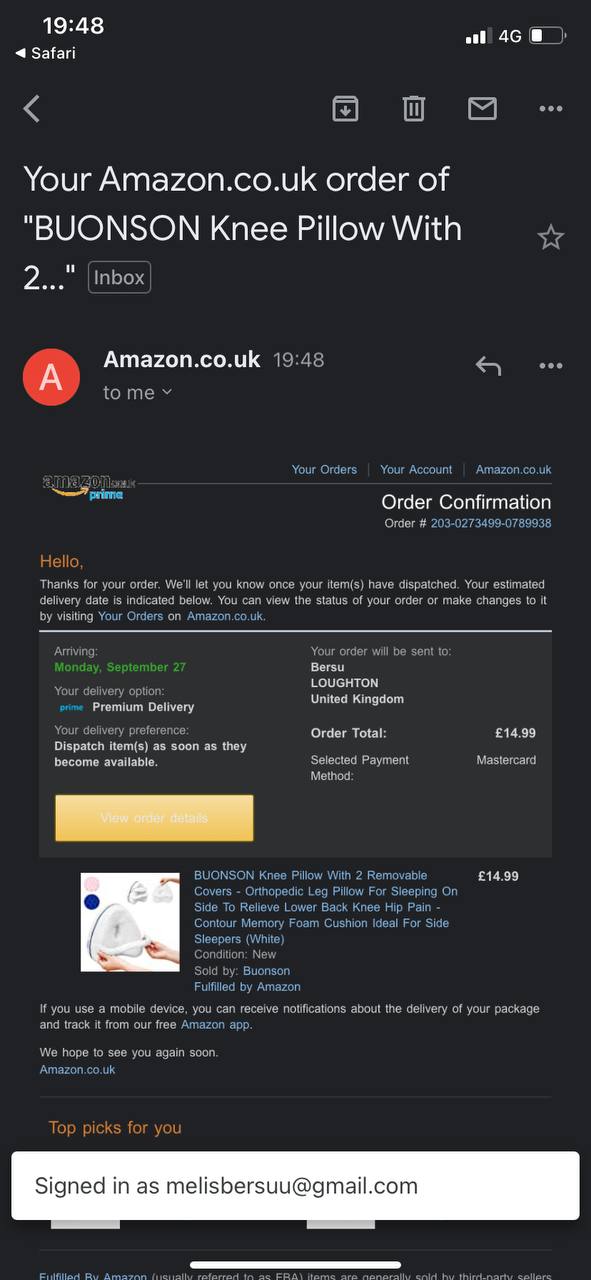Open the Your Account header link

416,469
